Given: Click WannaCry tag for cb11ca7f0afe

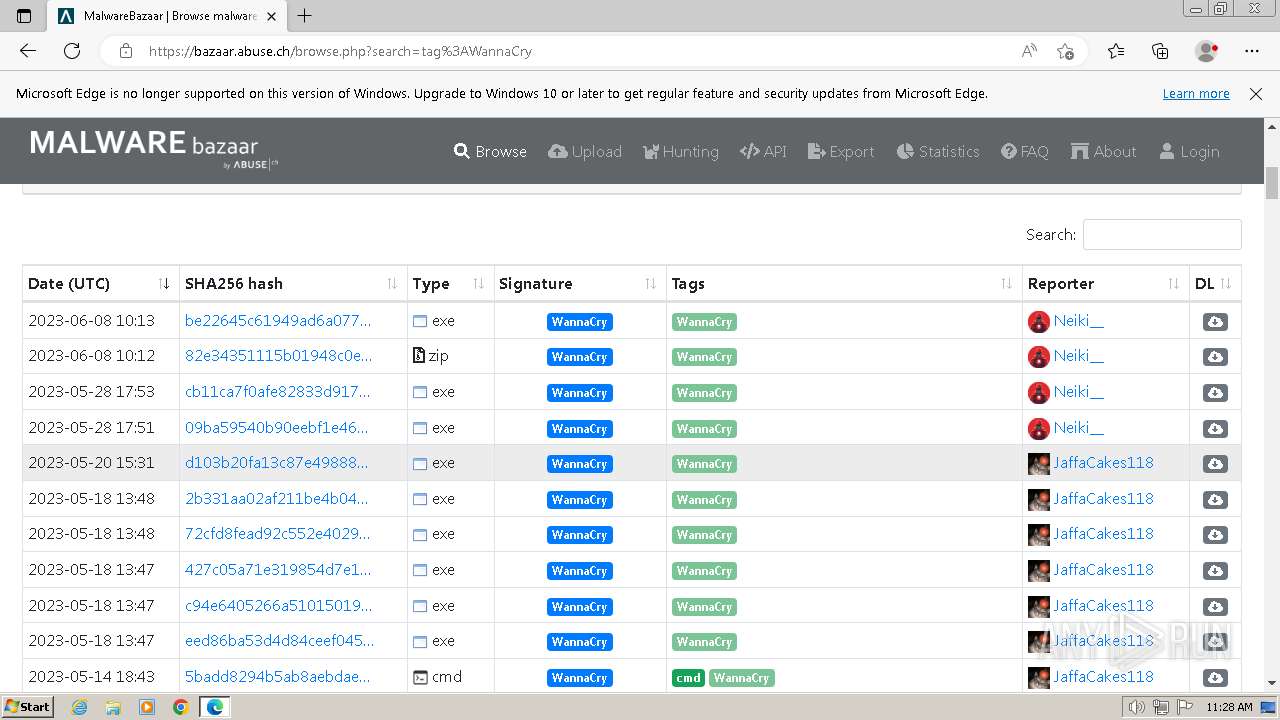Looking at the screenshot, I should click(704, 393).
